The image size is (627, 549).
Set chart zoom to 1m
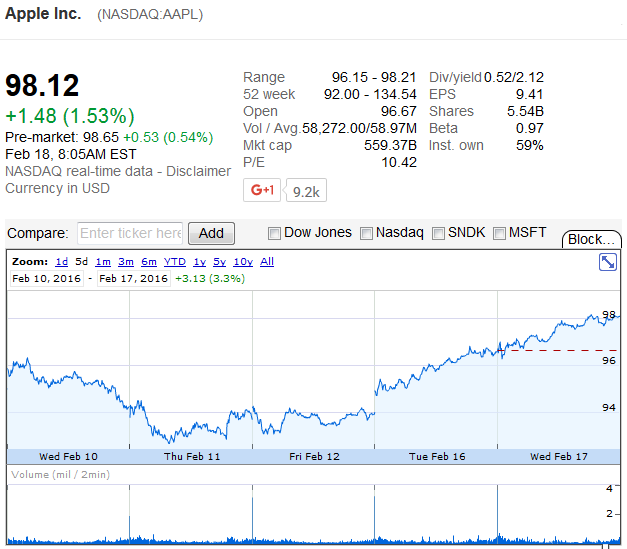(x=103, y=262)
